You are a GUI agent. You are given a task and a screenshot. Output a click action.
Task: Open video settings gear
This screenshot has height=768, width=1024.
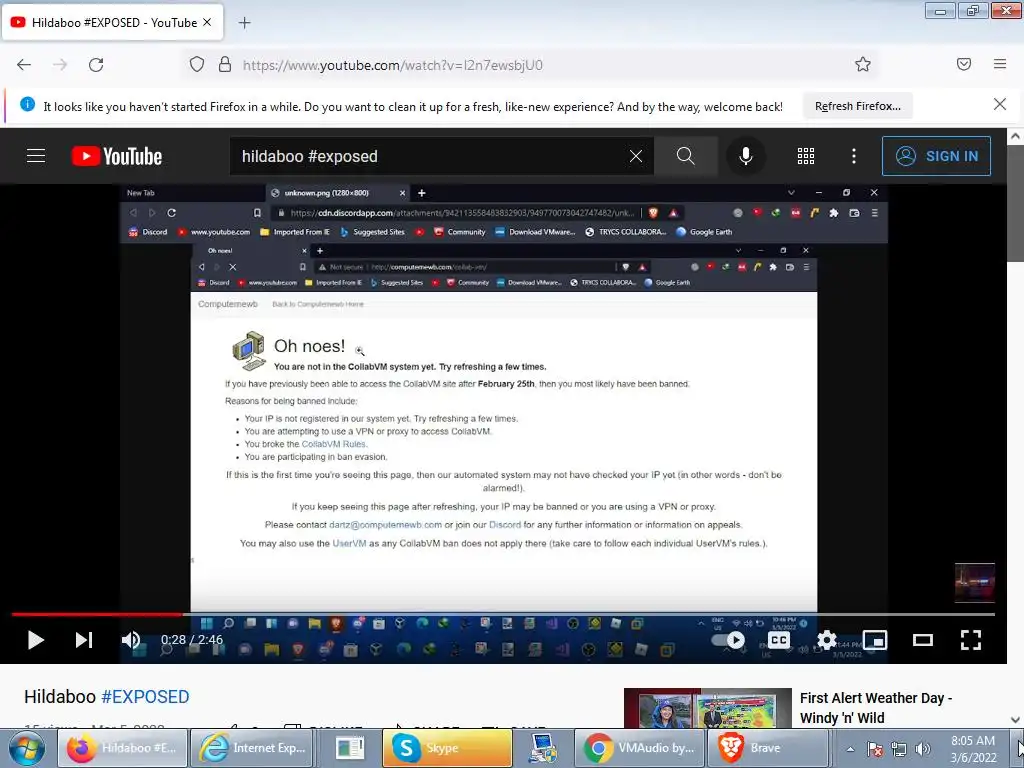coord(827,640)
